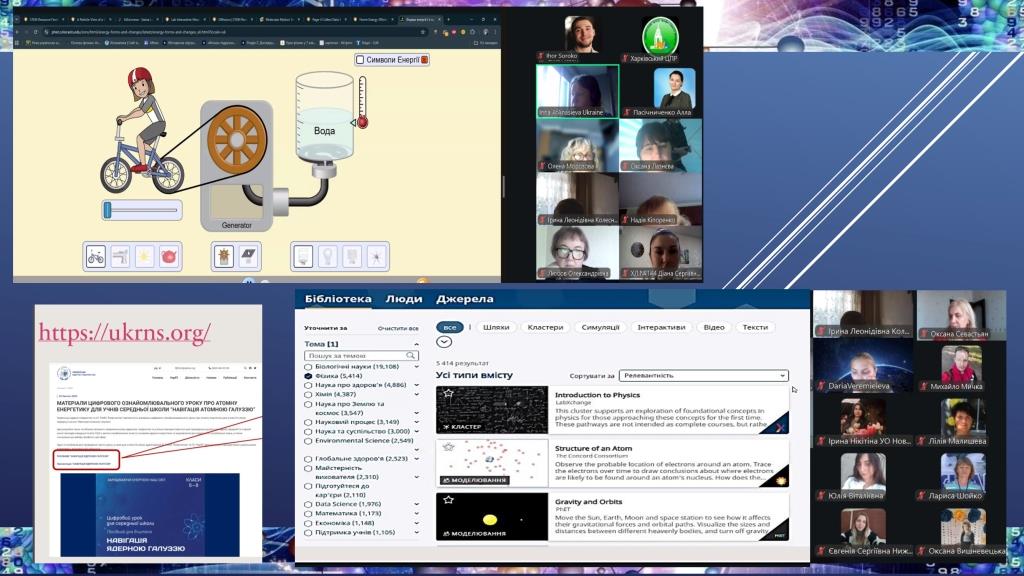Expand the Наука та суспільство subtopics chevron
This screenshot has width=1024, height=576.
[417, 431]
